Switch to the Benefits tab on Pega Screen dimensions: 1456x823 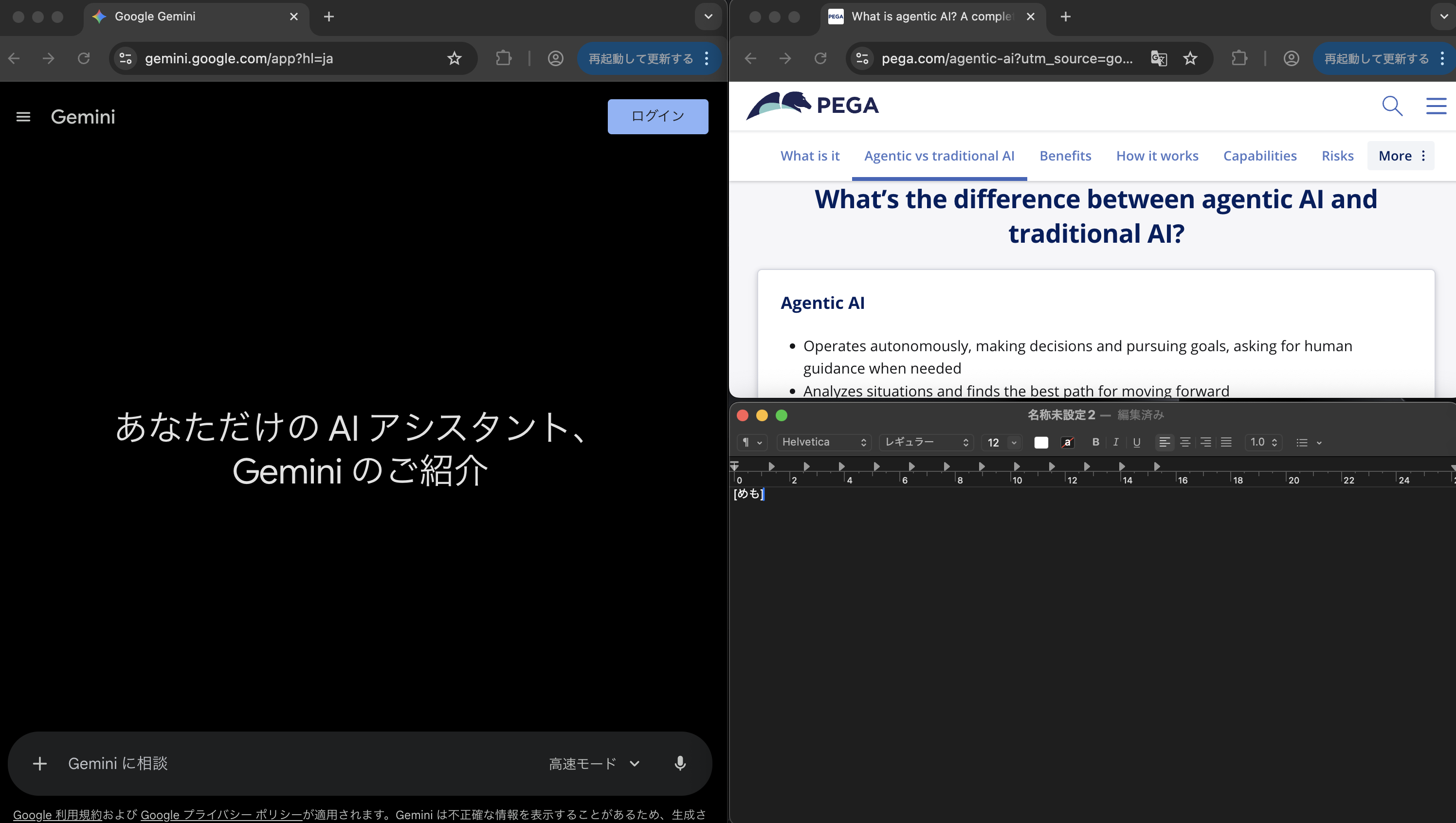click(x=1065, y=156)
